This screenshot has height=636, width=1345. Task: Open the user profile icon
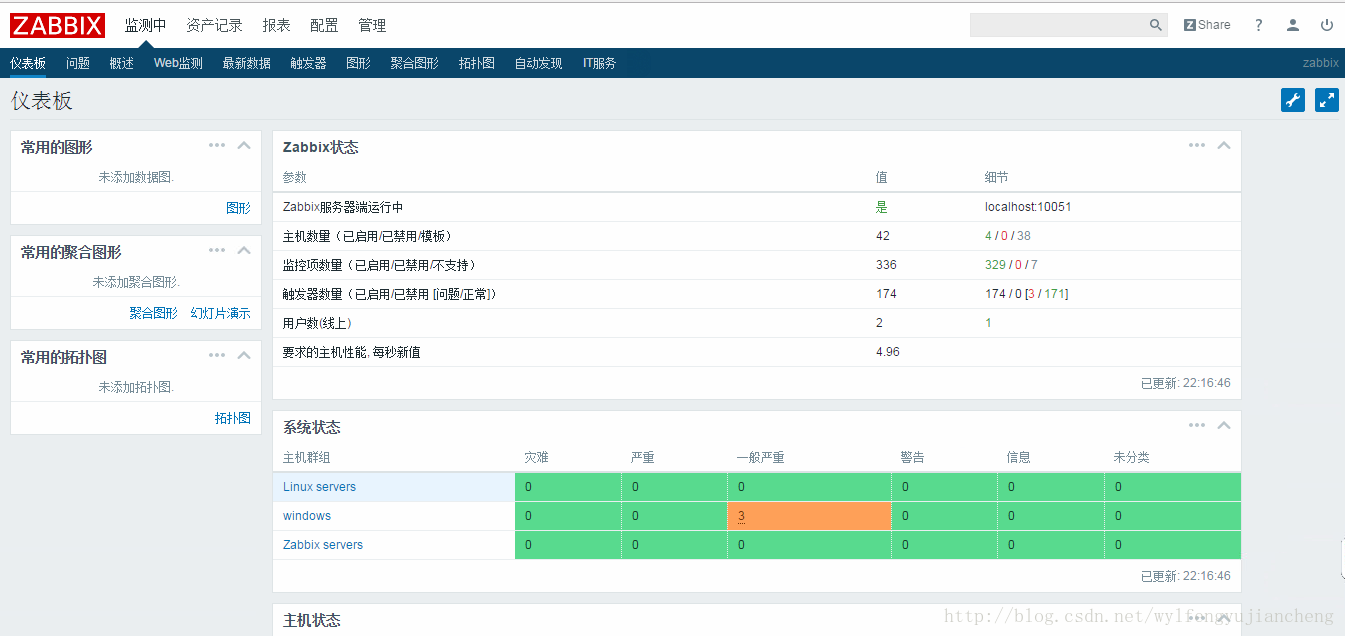point(1293,25)
